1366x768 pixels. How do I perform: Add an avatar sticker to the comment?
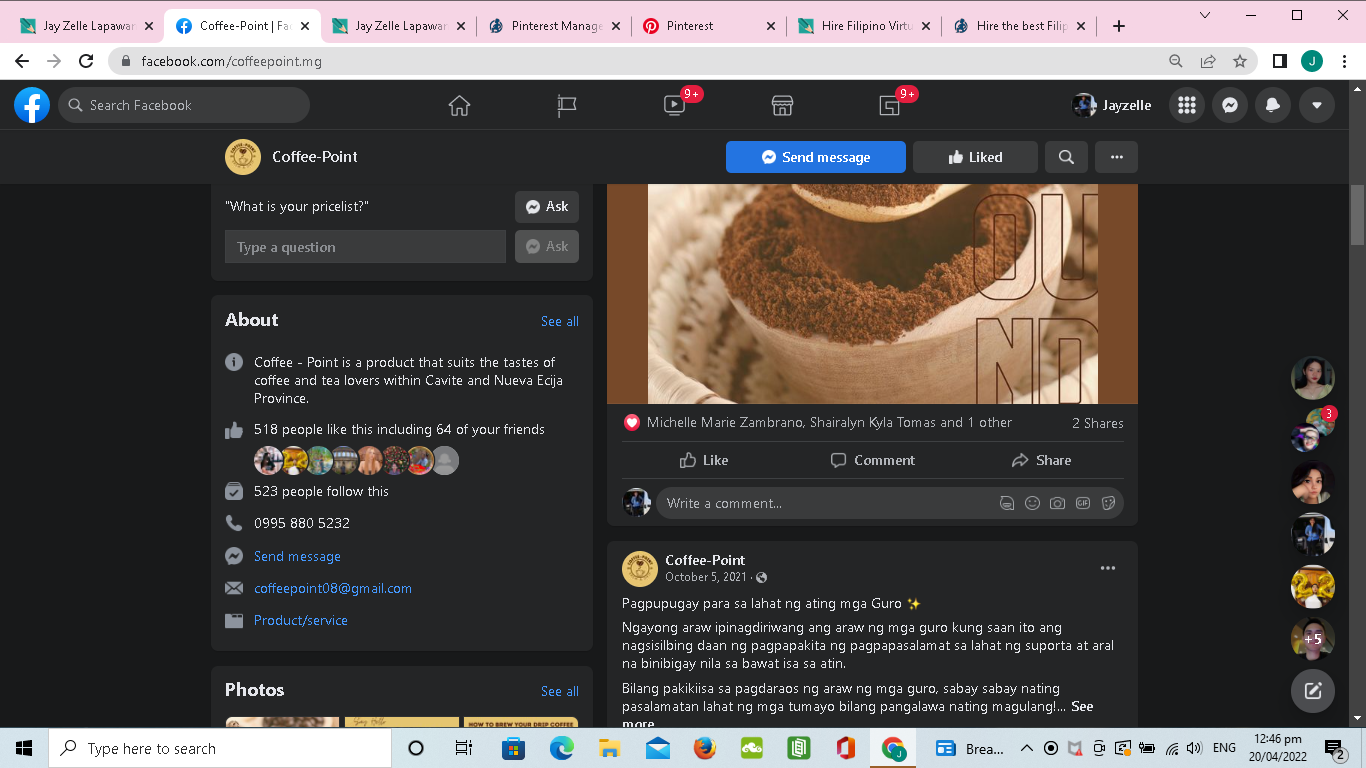click(x=1007, y=503)
